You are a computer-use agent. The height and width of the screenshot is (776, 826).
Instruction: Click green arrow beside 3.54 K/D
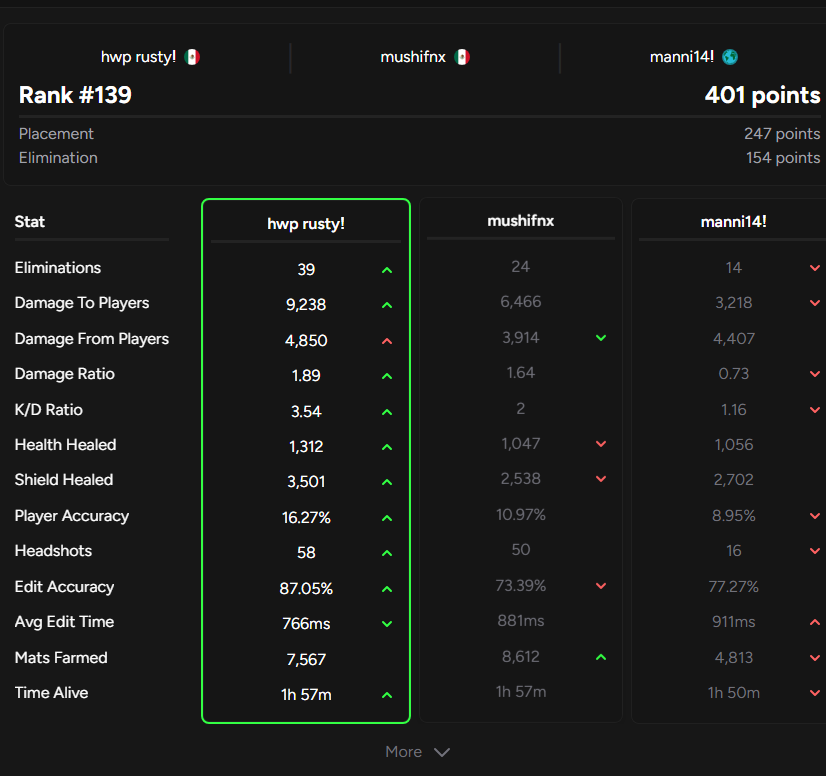coord(387,412)
